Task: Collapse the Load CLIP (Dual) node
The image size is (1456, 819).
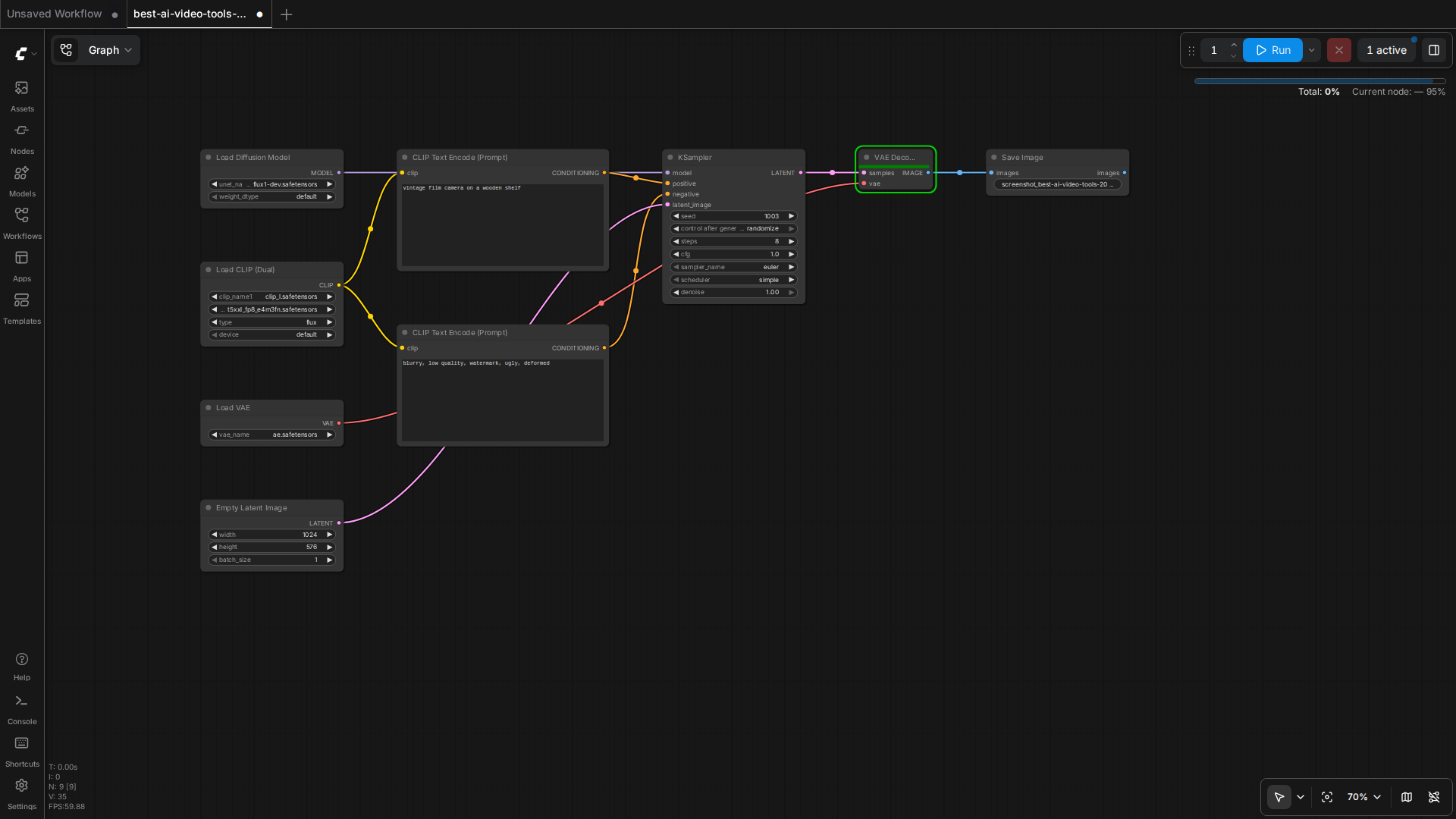Action: 209,270
